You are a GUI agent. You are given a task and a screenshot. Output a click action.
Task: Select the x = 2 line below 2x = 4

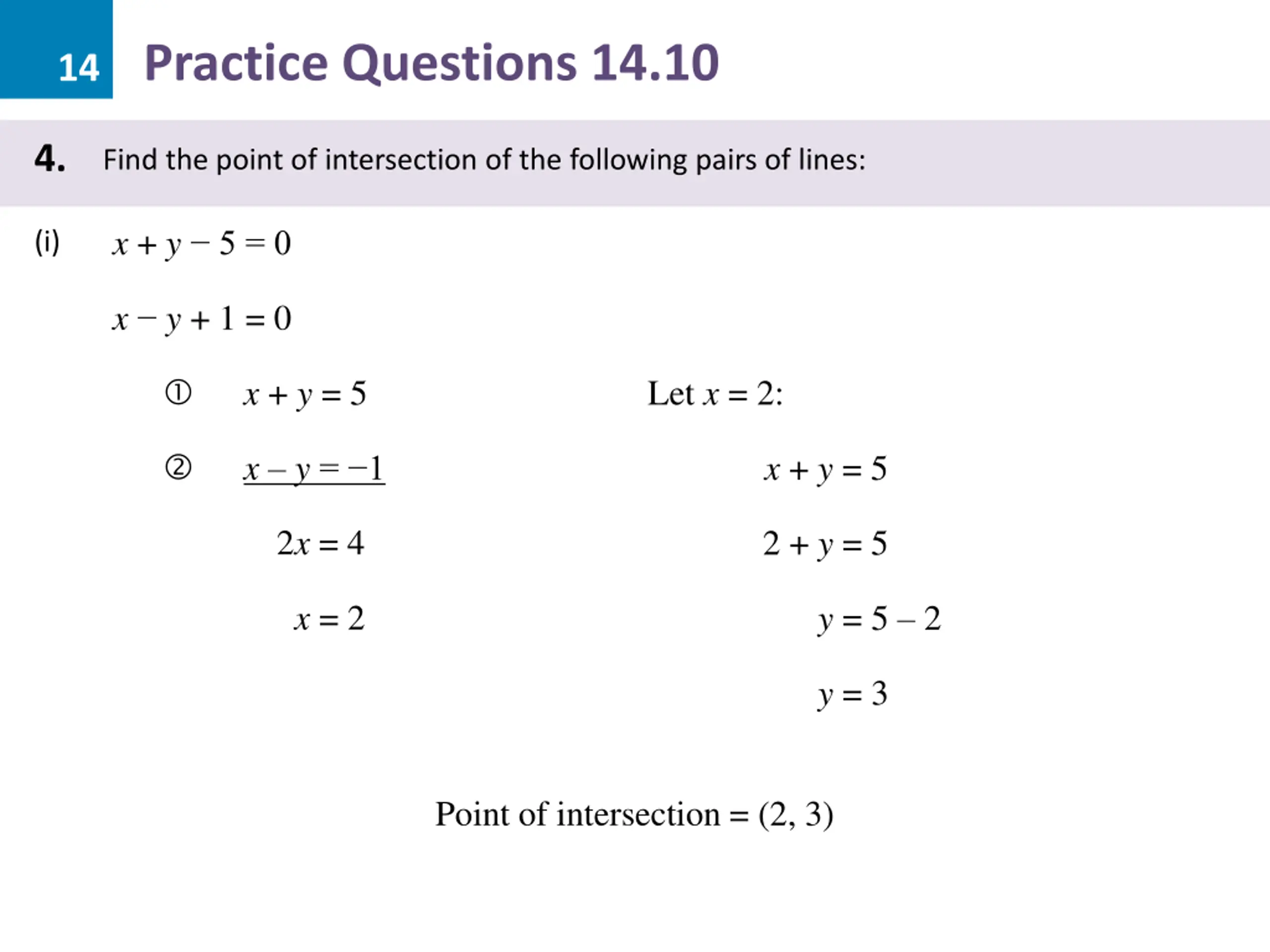coord(329,619)
